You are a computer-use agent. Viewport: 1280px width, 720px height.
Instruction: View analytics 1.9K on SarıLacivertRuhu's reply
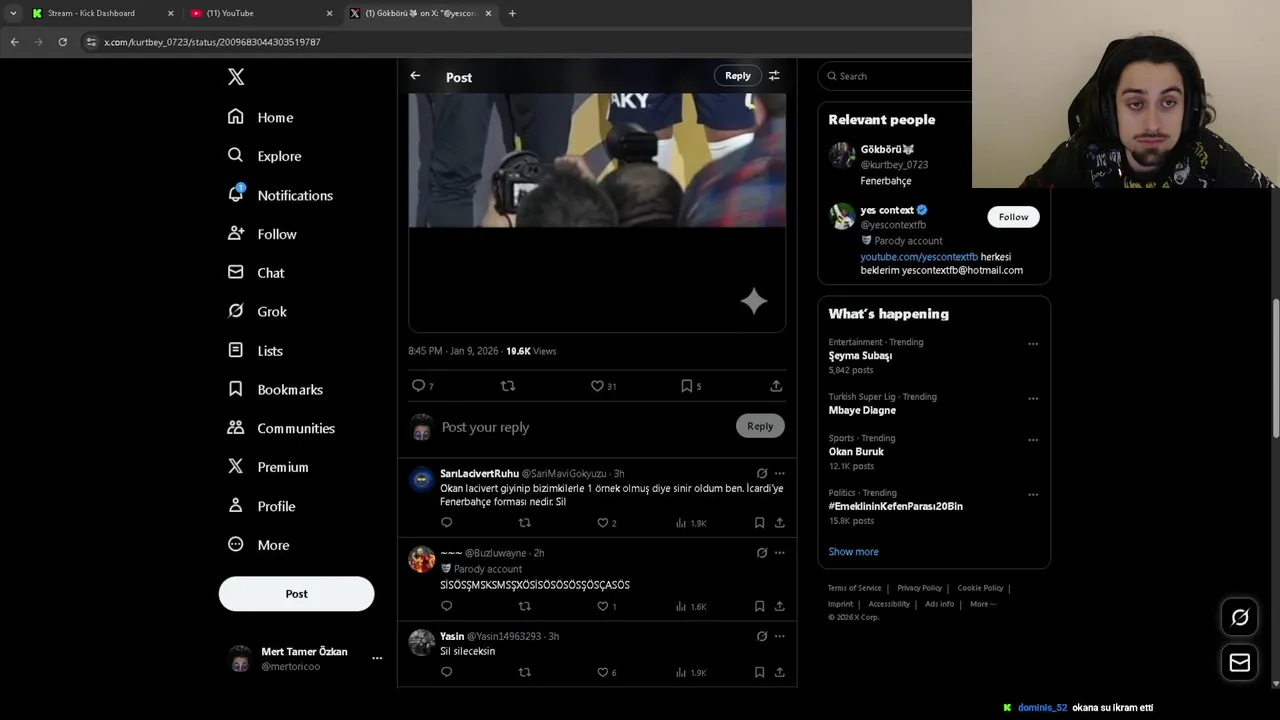tap(691, 523)
